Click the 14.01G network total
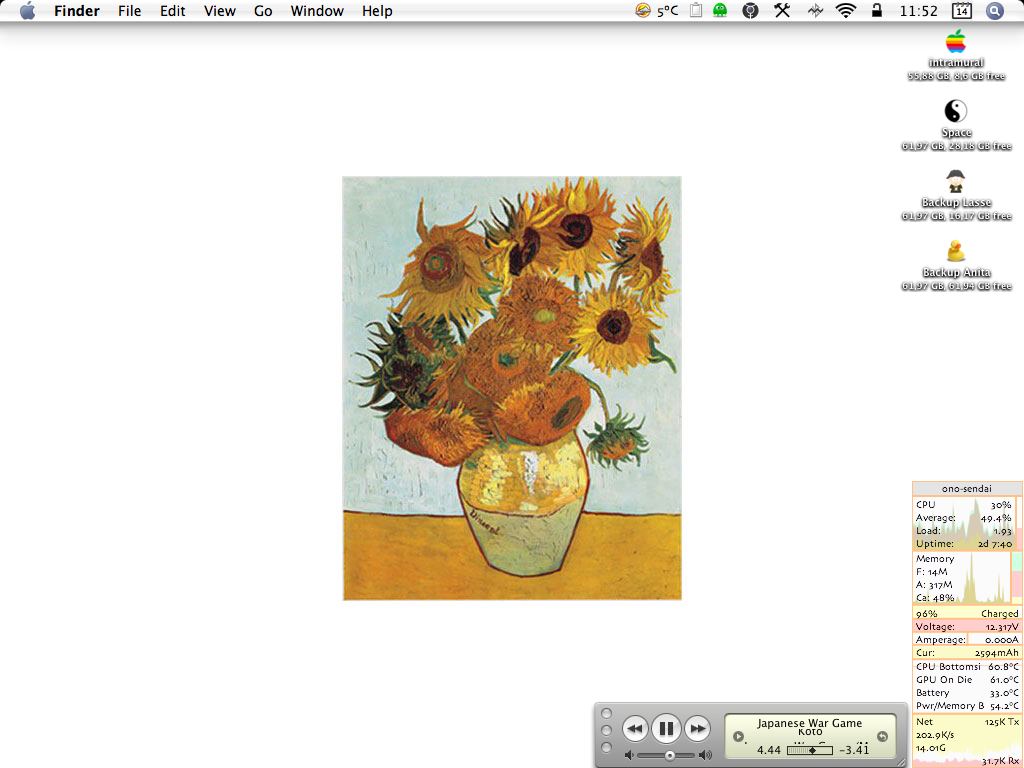The width and height of the screenshot is (1024, 768). click(x=931, y=748)
